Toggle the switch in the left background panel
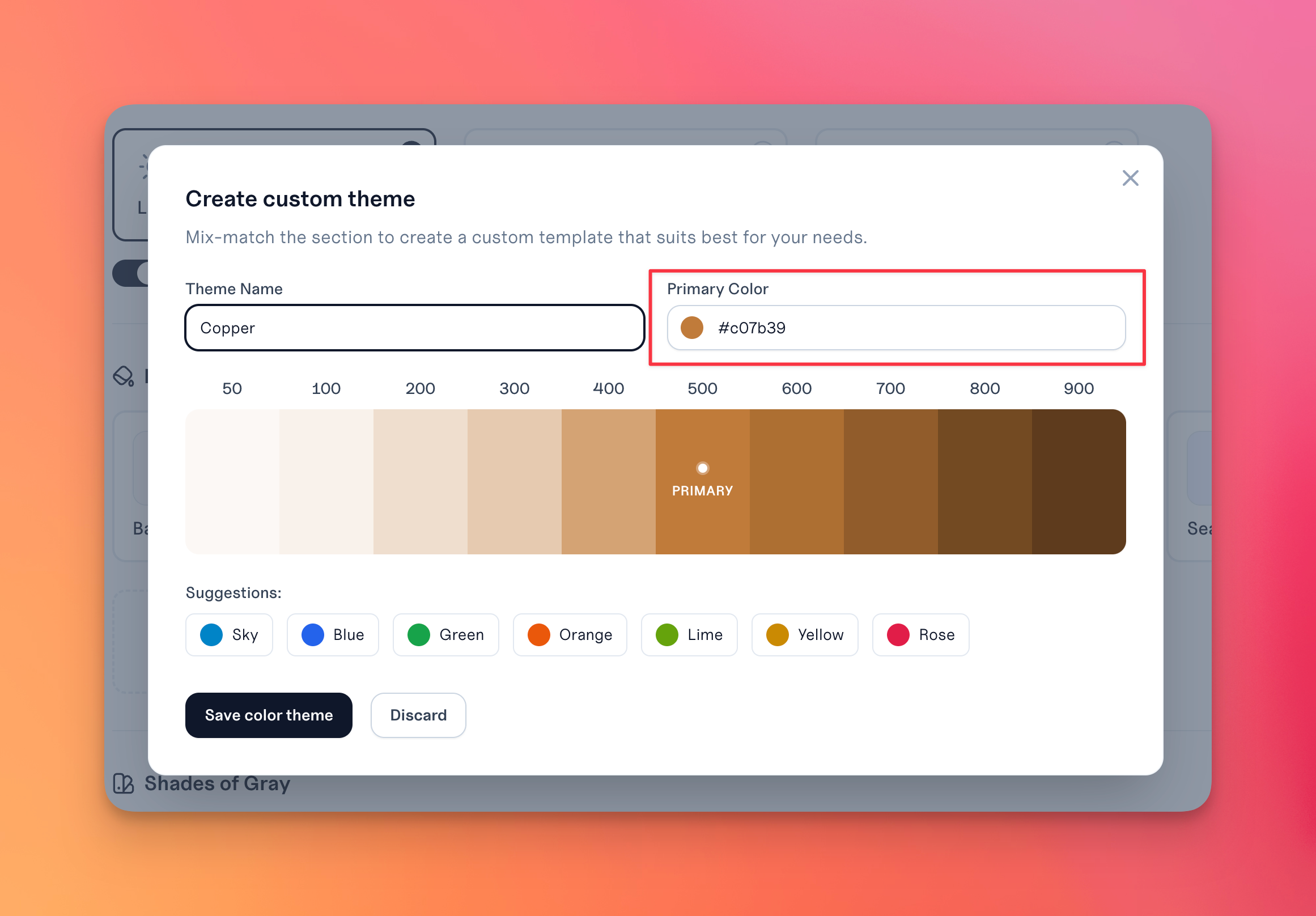 click(132, 273)
